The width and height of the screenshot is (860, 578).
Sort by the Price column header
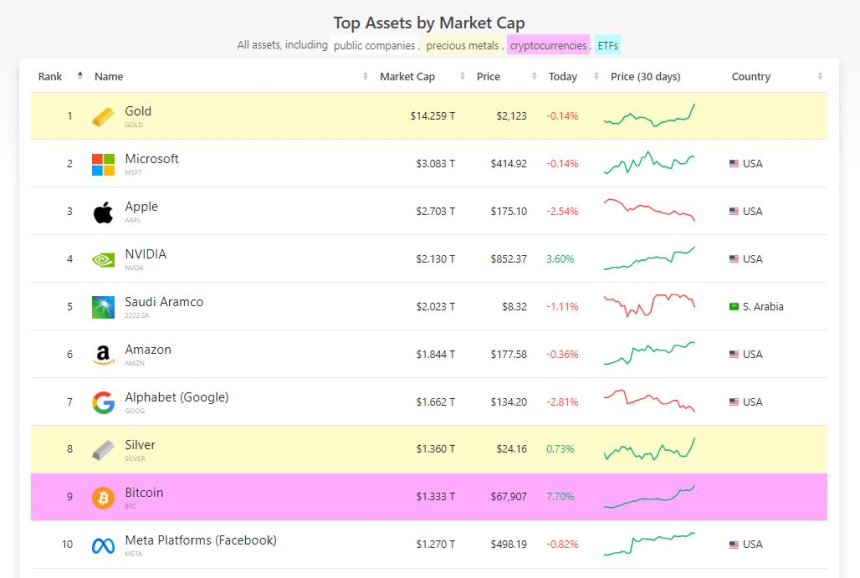pos(488,77)
